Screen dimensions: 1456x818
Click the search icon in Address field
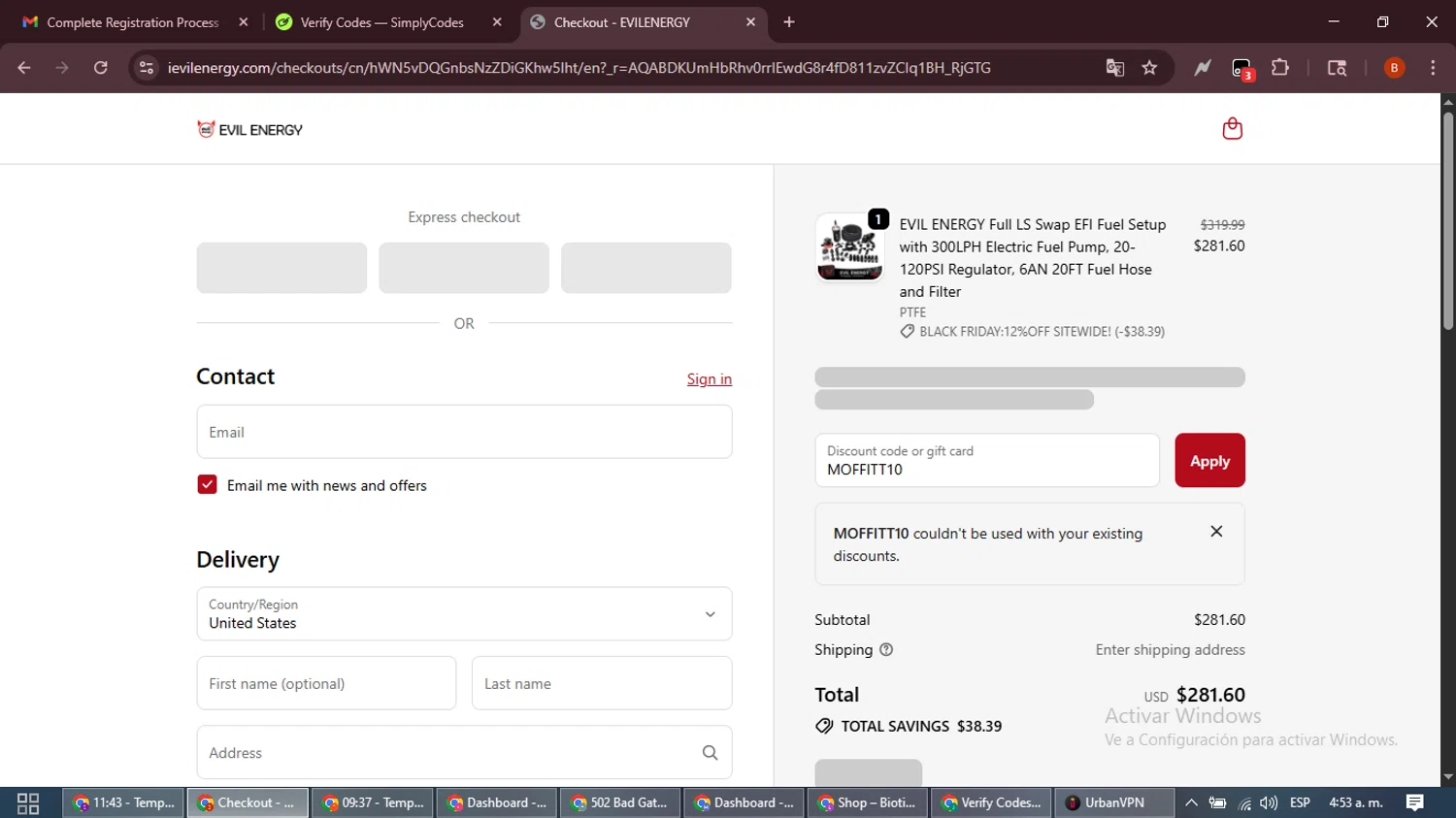coord(710,753)
